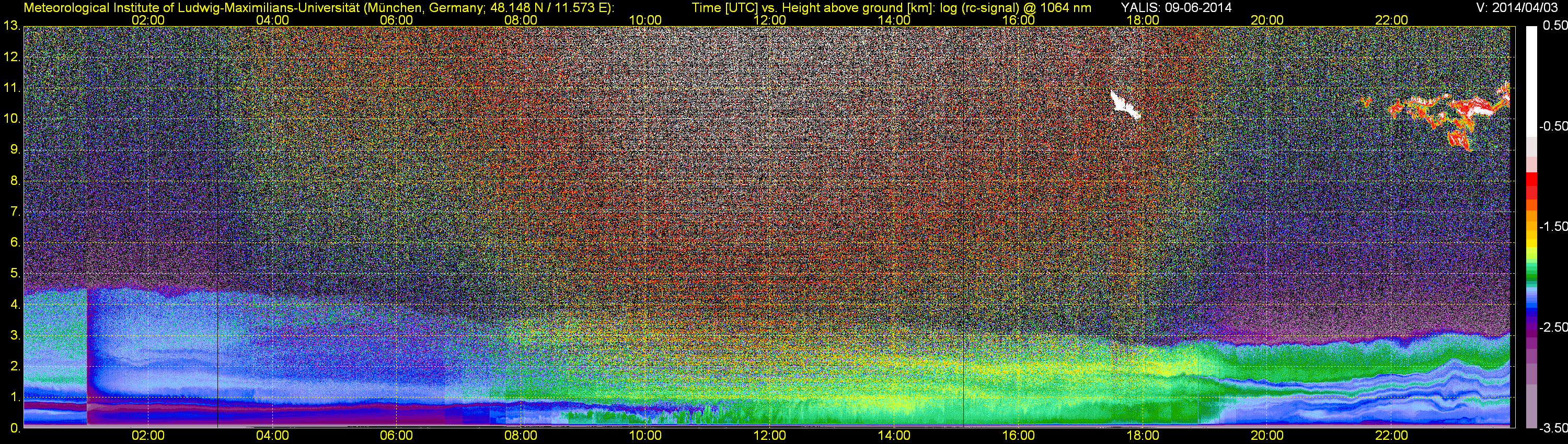Viewport: 1568px width, 444px height.
Task: Click the 04:00 label on the lower time axis
Action: point(272,436)
